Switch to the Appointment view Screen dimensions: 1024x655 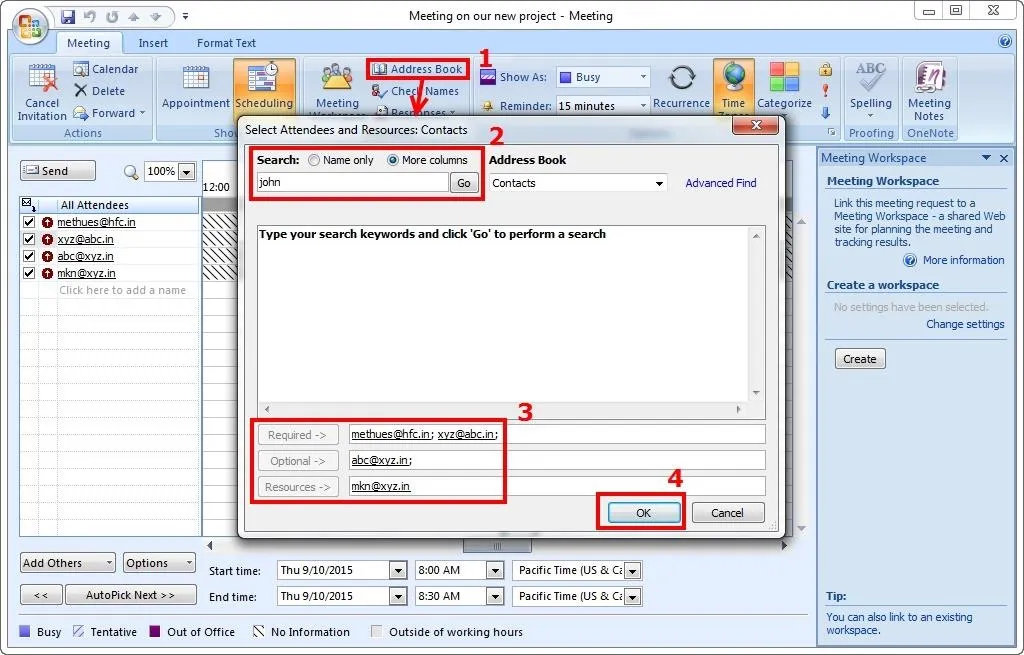point(195,86)
